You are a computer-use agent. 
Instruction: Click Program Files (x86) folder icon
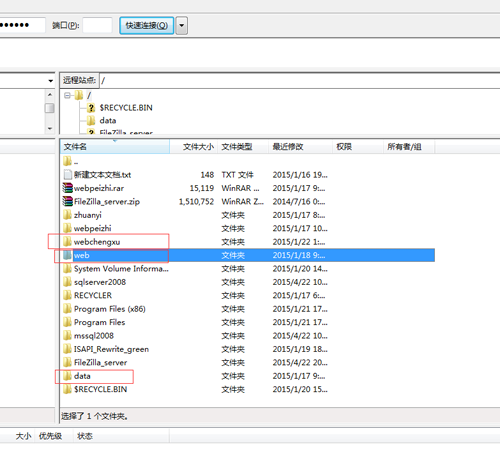[67, 309]
